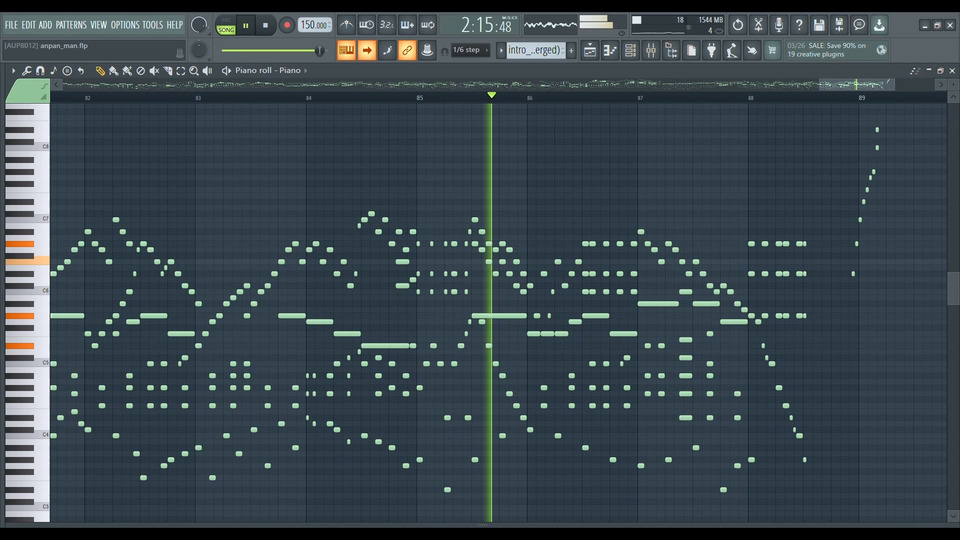Click the globe online news icon
Viewport: 960px width, 540px height.
(x=882, y=50)
